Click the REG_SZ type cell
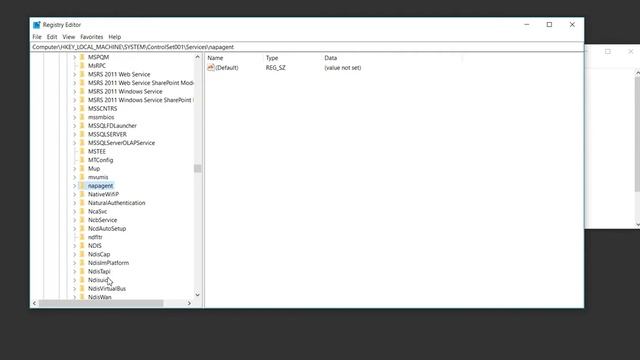This screenshot has height=360, width=640. coord(276,68)
